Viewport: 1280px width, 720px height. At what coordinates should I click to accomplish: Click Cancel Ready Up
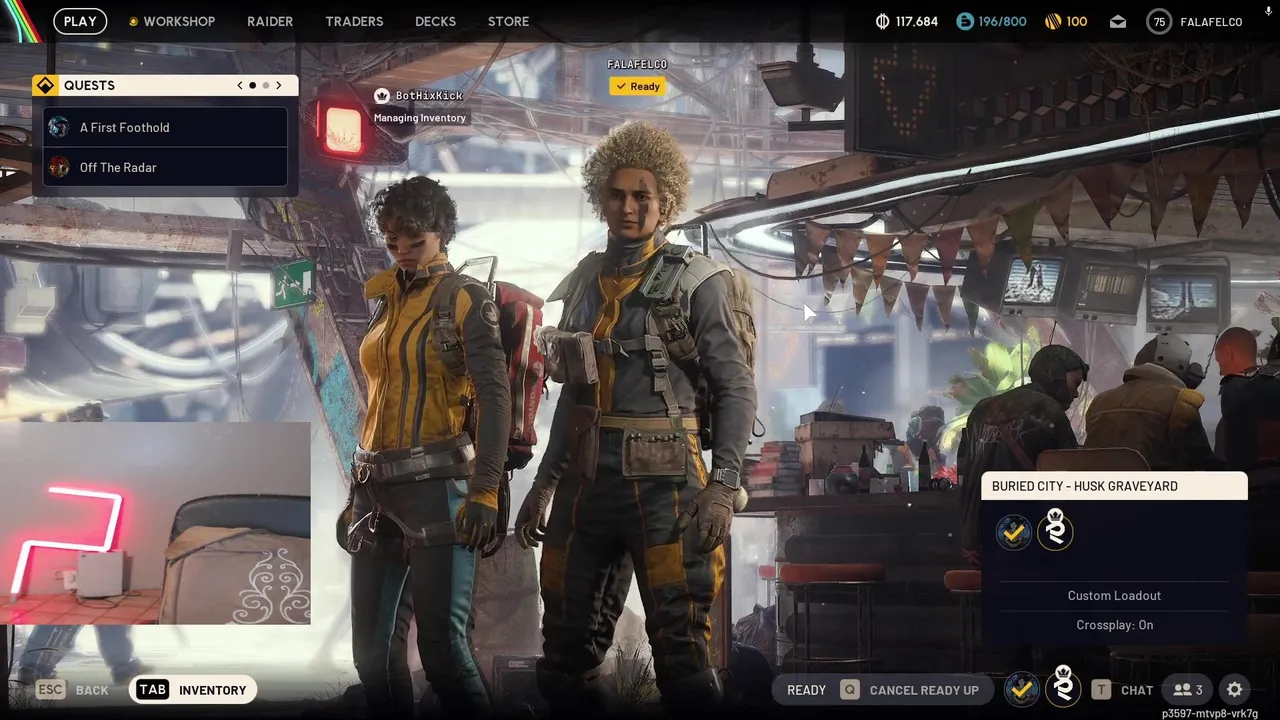(x=924, y=690)
